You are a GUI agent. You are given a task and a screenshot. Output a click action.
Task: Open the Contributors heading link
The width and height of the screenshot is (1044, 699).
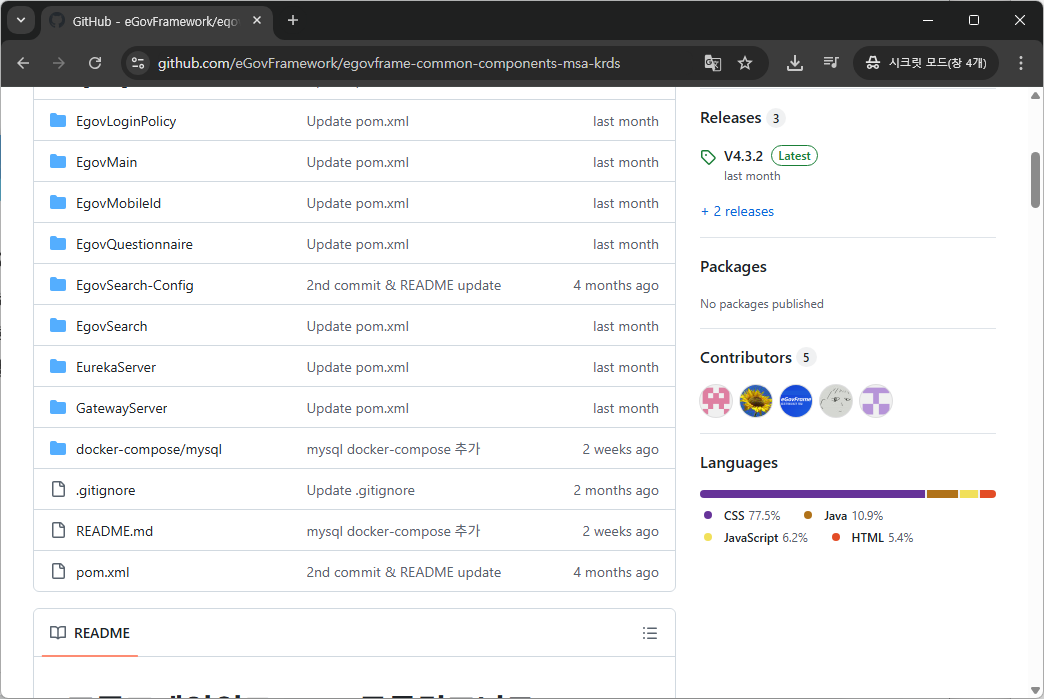[x=746, y=358]
